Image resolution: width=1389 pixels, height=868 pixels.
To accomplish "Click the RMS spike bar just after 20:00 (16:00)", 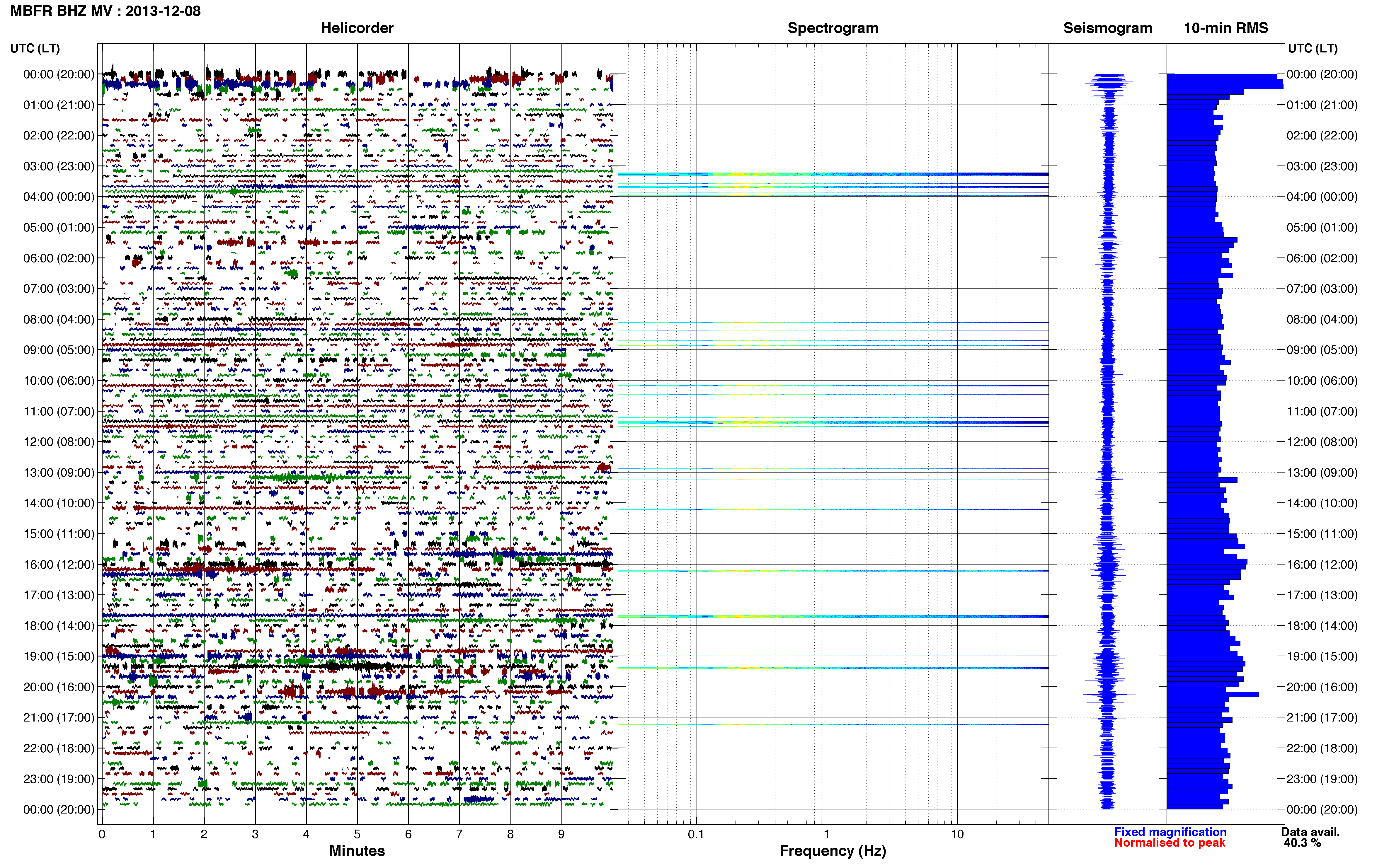I will coord(1213,695).
